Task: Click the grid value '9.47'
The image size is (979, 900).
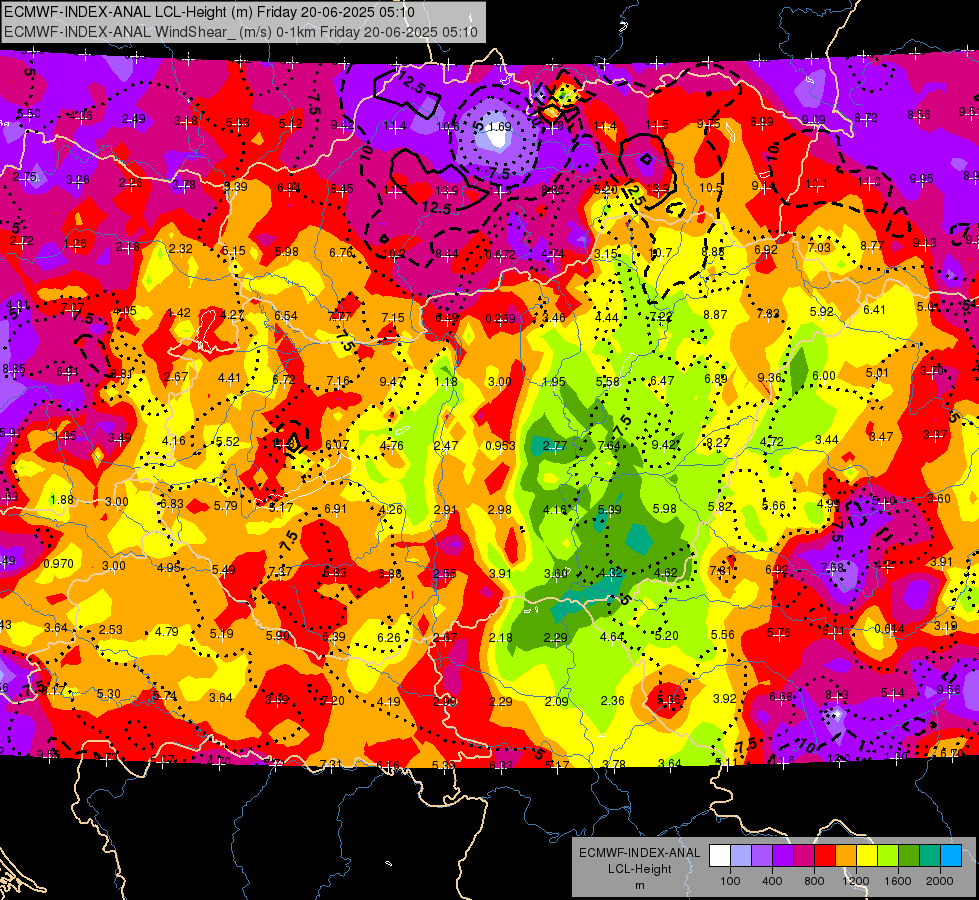Action: point(391,381)
